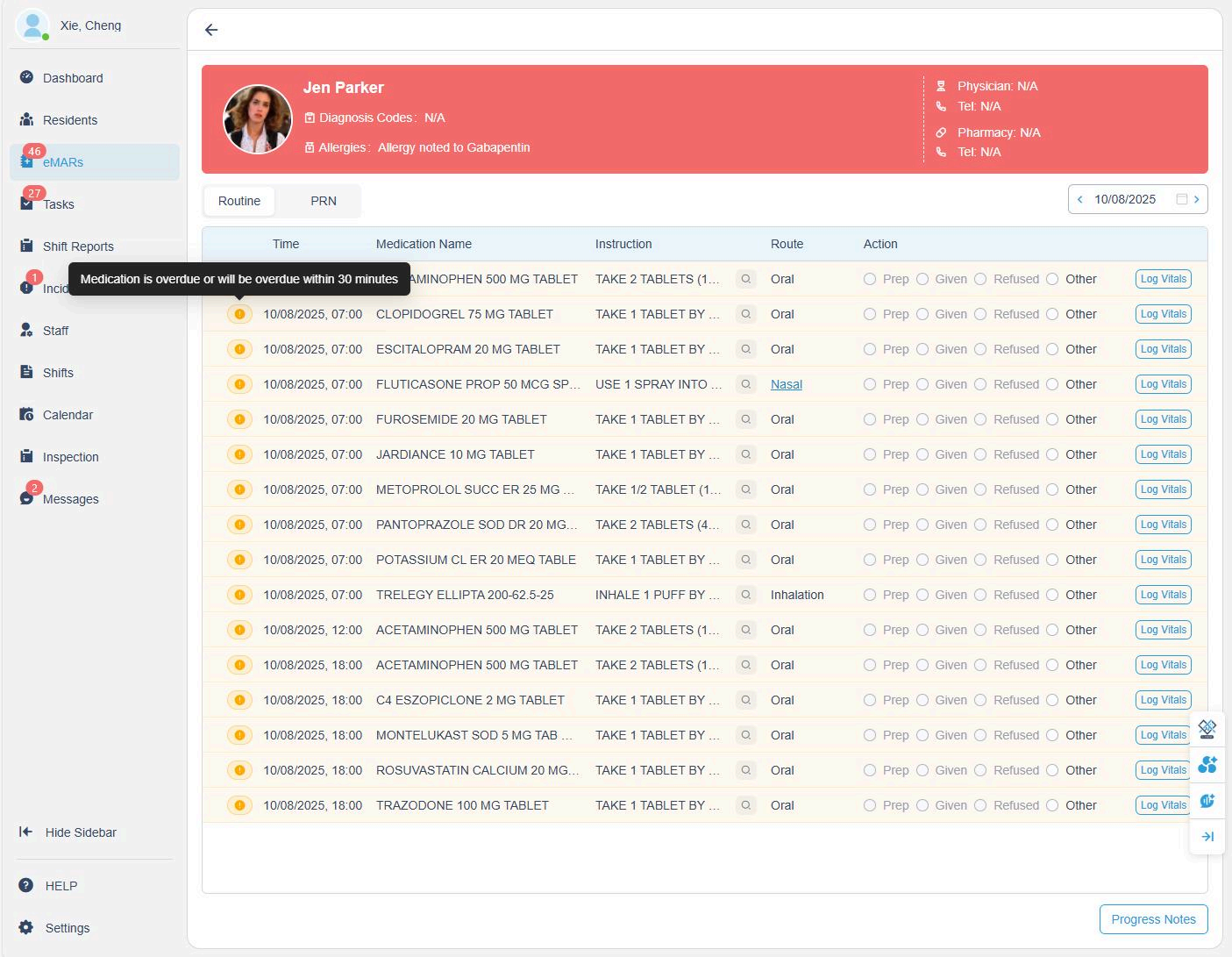Click the Settings gear in the sidebar

[26, 927]
